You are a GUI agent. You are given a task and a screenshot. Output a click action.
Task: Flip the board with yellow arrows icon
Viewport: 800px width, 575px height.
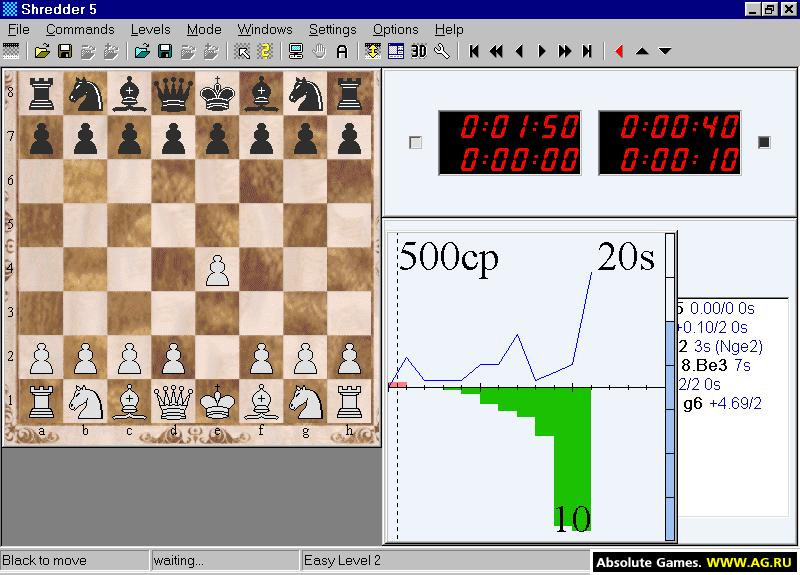[373, 51]
